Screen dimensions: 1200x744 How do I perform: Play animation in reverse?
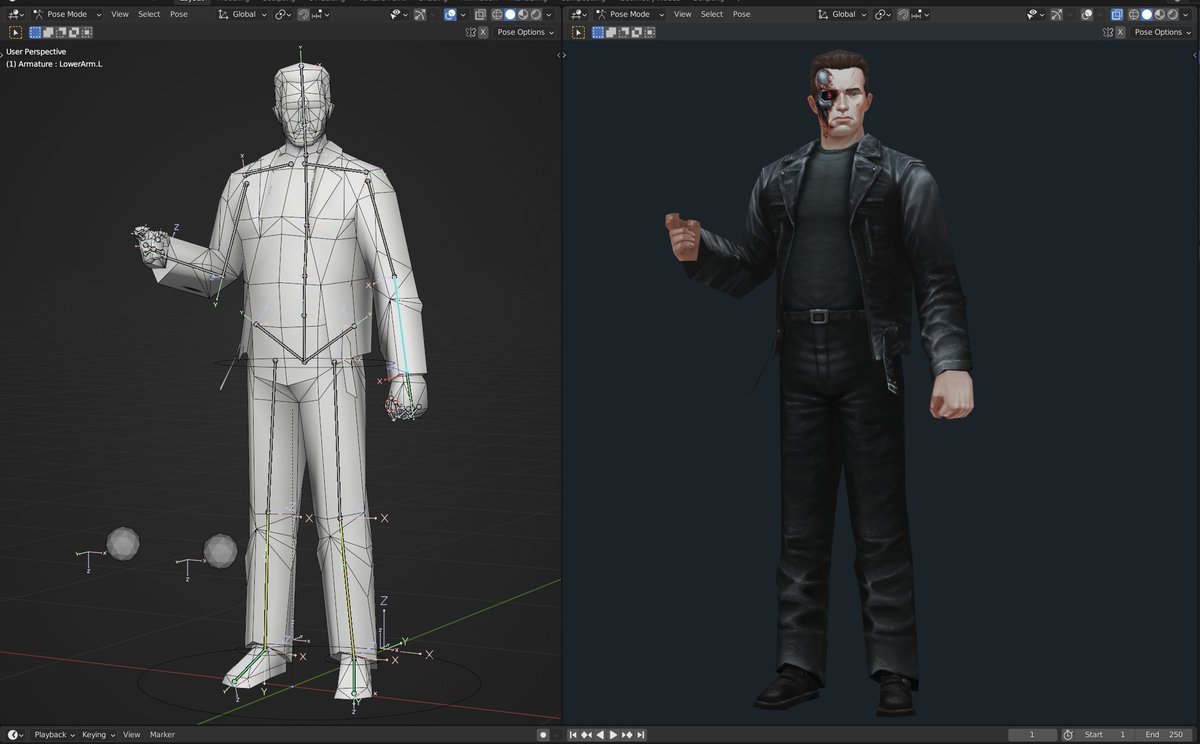tap(600, 735)
